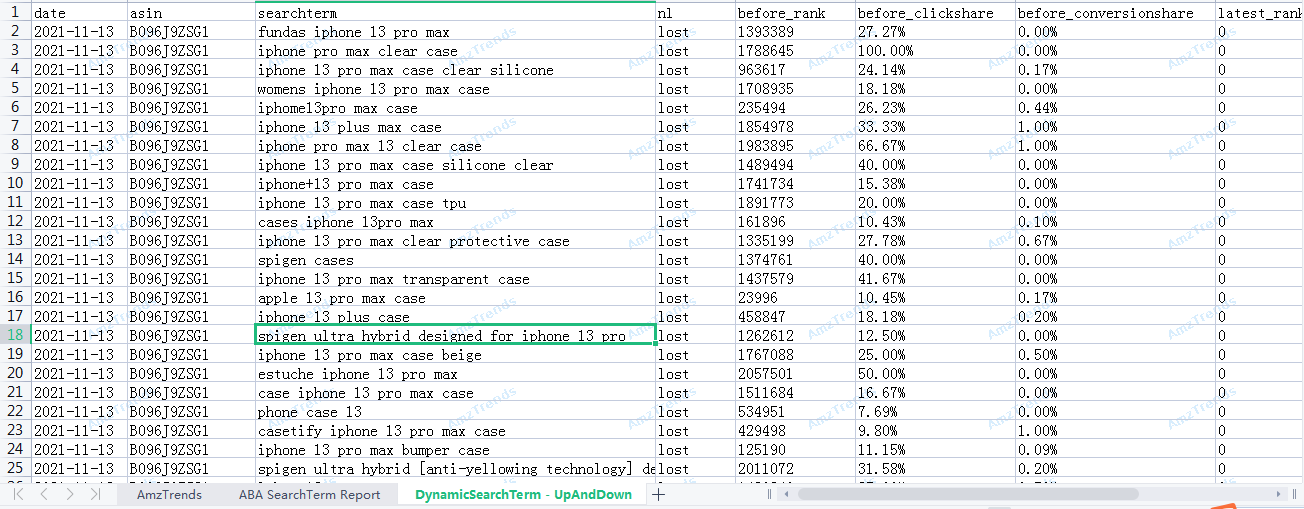Screen dimensions: 1304x509
Task: Select the 'before_rank' header cell
Action: click(795, 13)
